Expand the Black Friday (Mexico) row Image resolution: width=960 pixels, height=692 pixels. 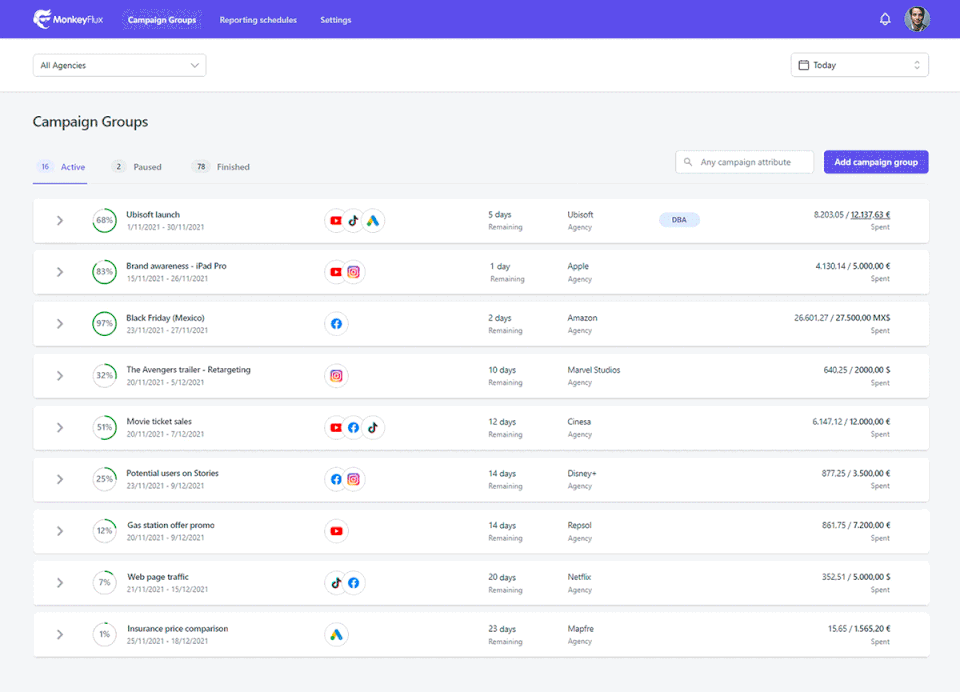click(x=60, y=324)
